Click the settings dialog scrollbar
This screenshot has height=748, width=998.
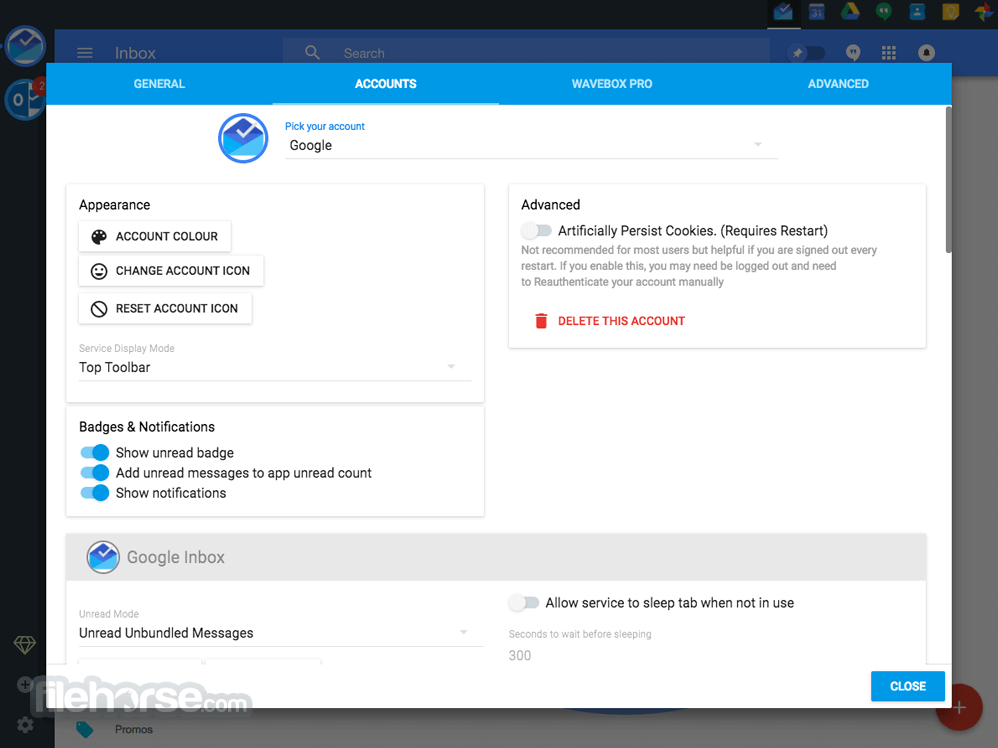pyautogui.click(x=948, y=180)
